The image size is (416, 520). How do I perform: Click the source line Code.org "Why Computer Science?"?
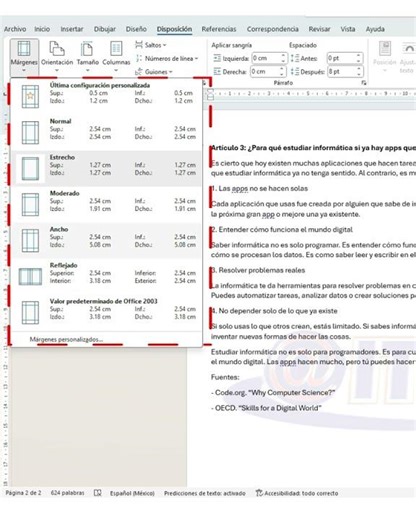pyautogui.click(x=273, y=392)
